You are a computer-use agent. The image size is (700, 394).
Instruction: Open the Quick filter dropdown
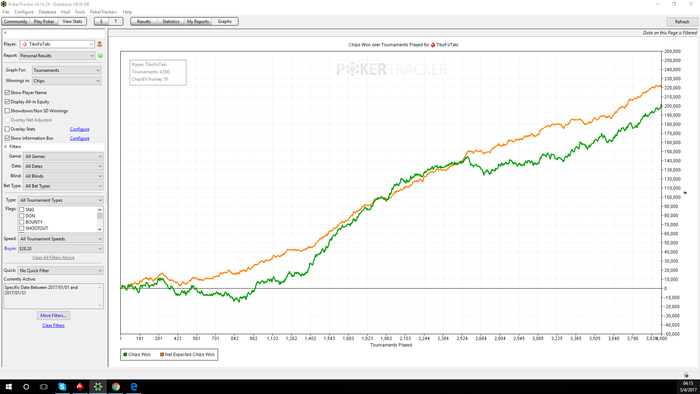61,270
